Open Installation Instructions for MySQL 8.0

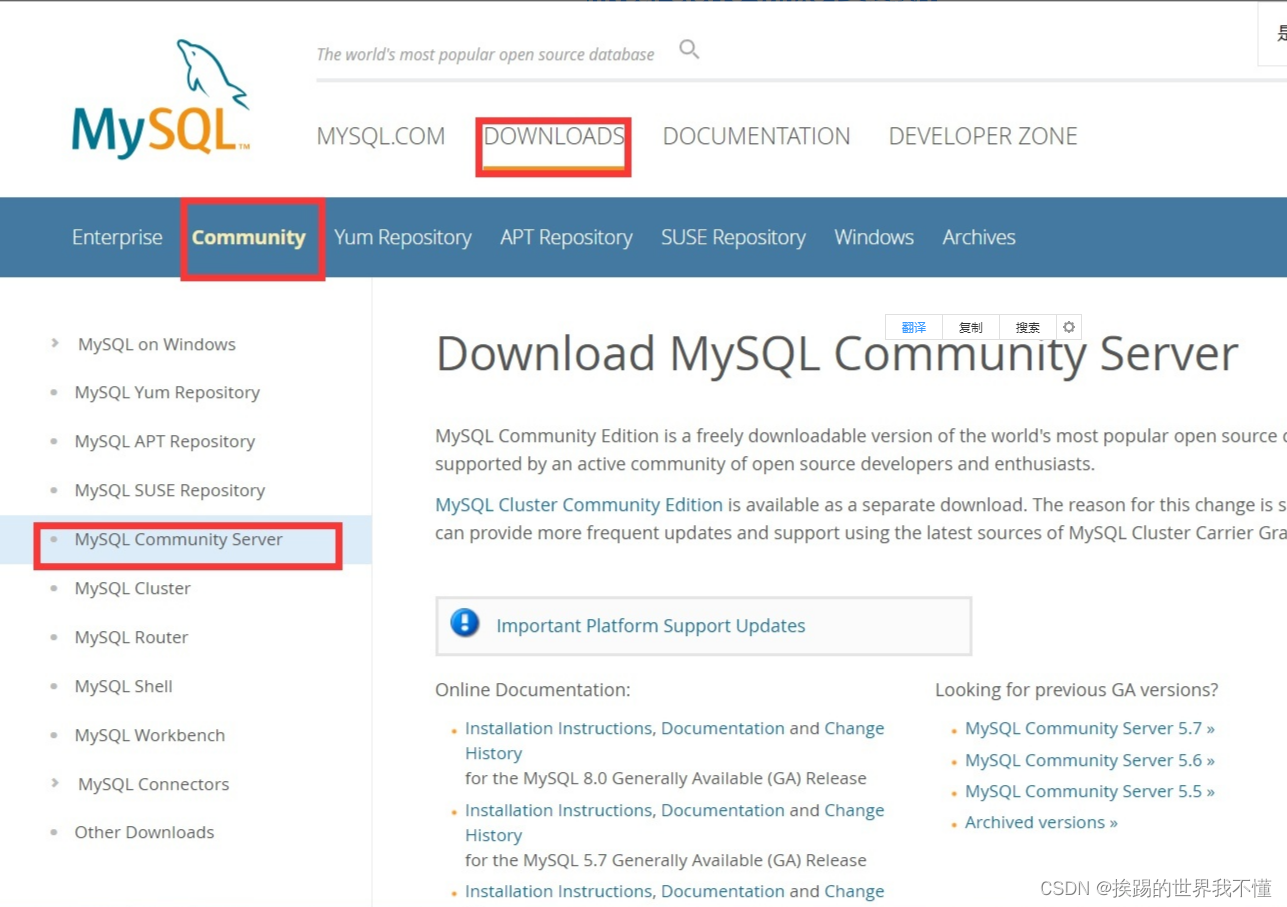tap(558, 728)
